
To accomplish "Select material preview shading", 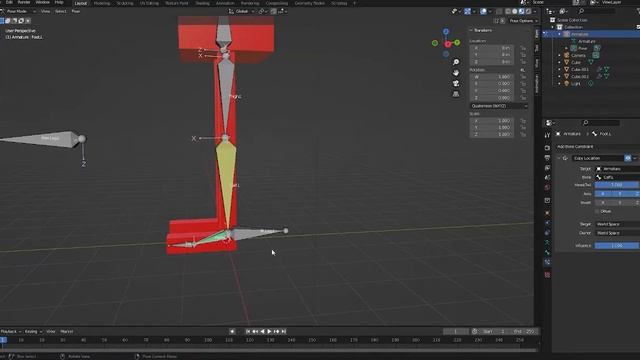I will coord(522,11).
